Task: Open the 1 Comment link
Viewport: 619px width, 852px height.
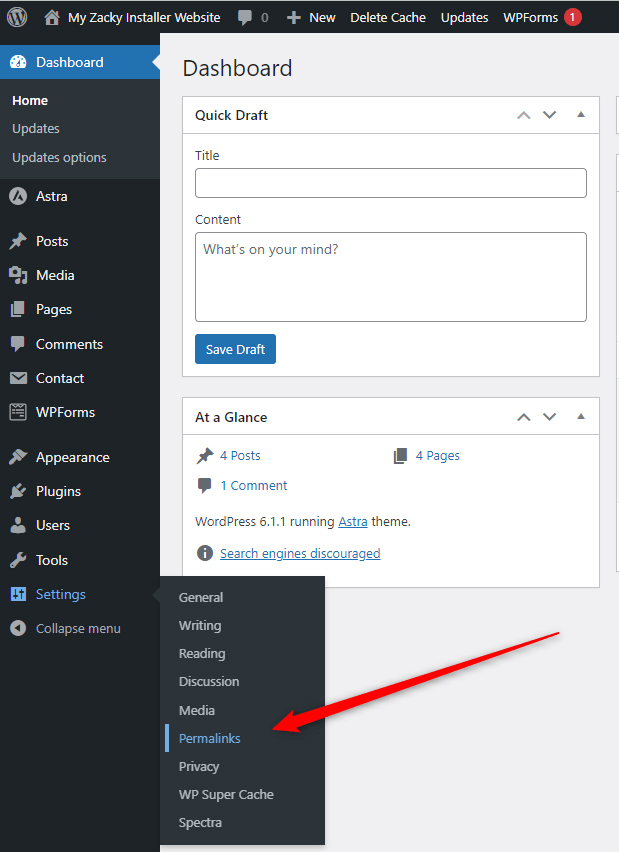Action: point(253,485)
